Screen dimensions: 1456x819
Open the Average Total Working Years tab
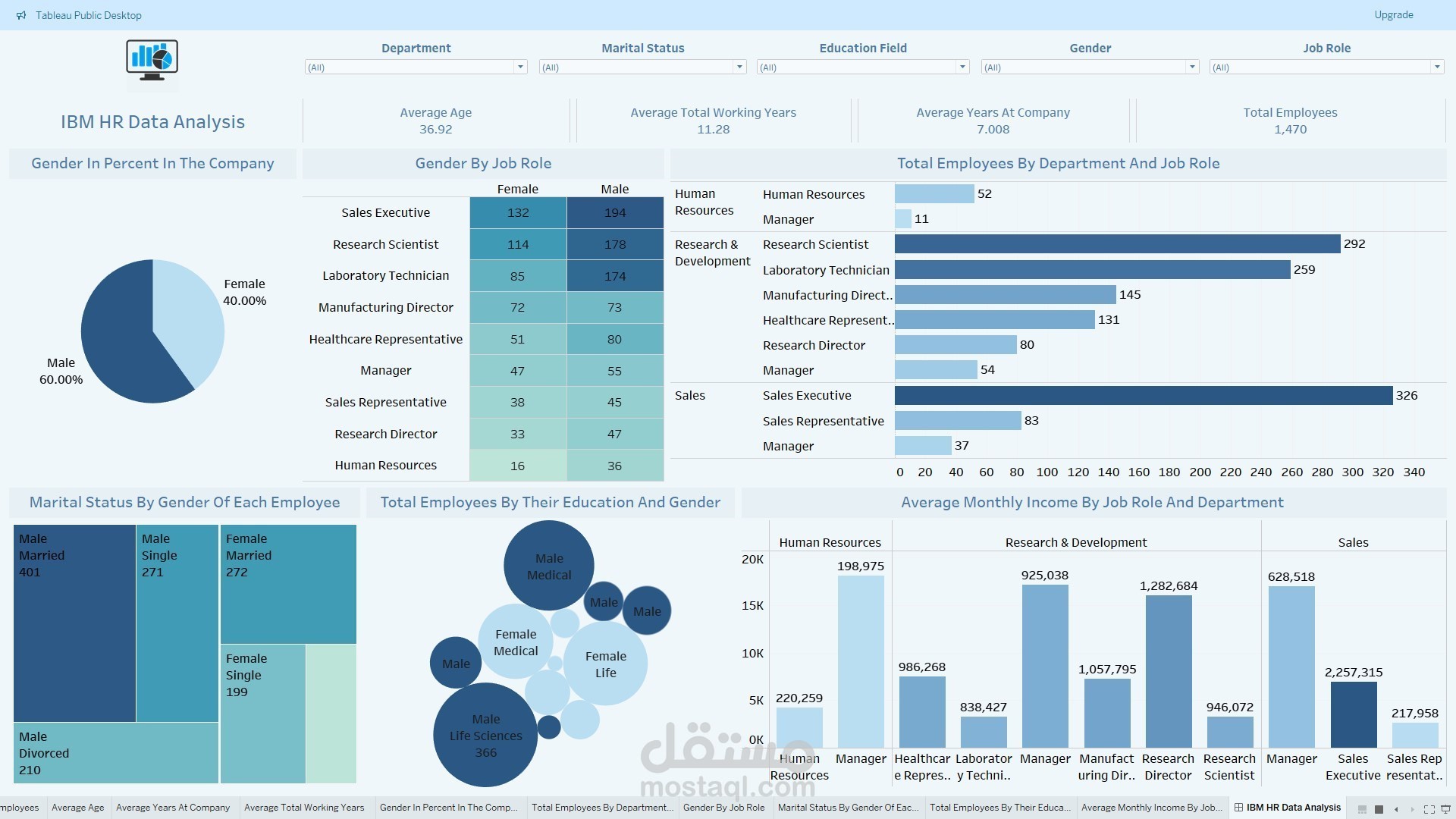[x=304, y=808]
